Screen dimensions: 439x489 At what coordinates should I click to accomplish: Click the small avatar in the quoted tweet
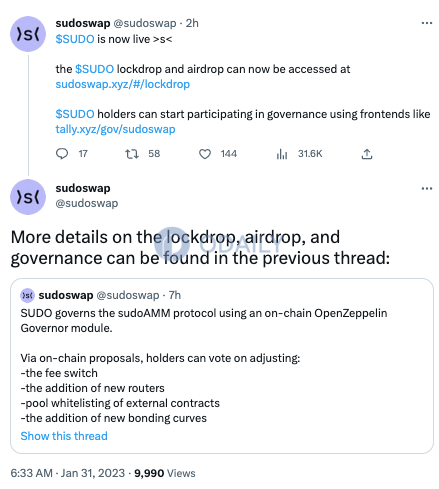click(x=27, y=295)
